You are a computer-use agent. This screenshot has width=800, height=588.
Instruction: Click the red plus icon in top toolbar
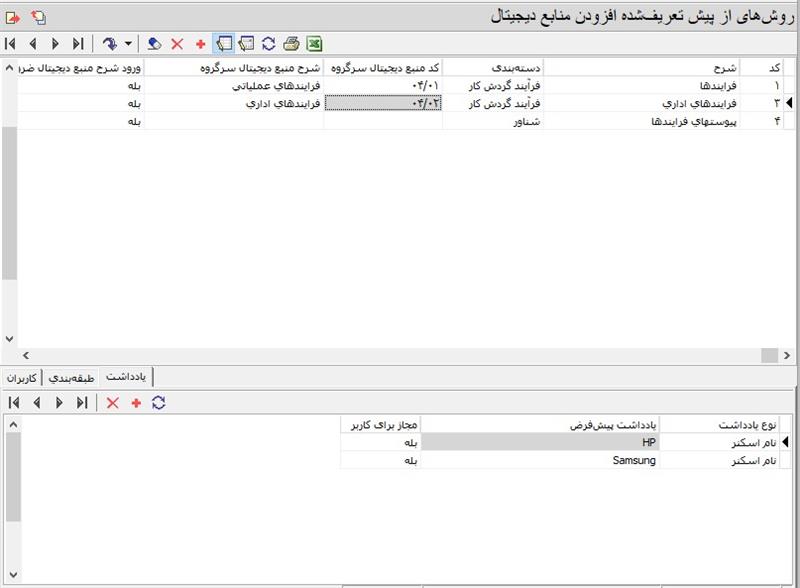click(x=200, y=44)
